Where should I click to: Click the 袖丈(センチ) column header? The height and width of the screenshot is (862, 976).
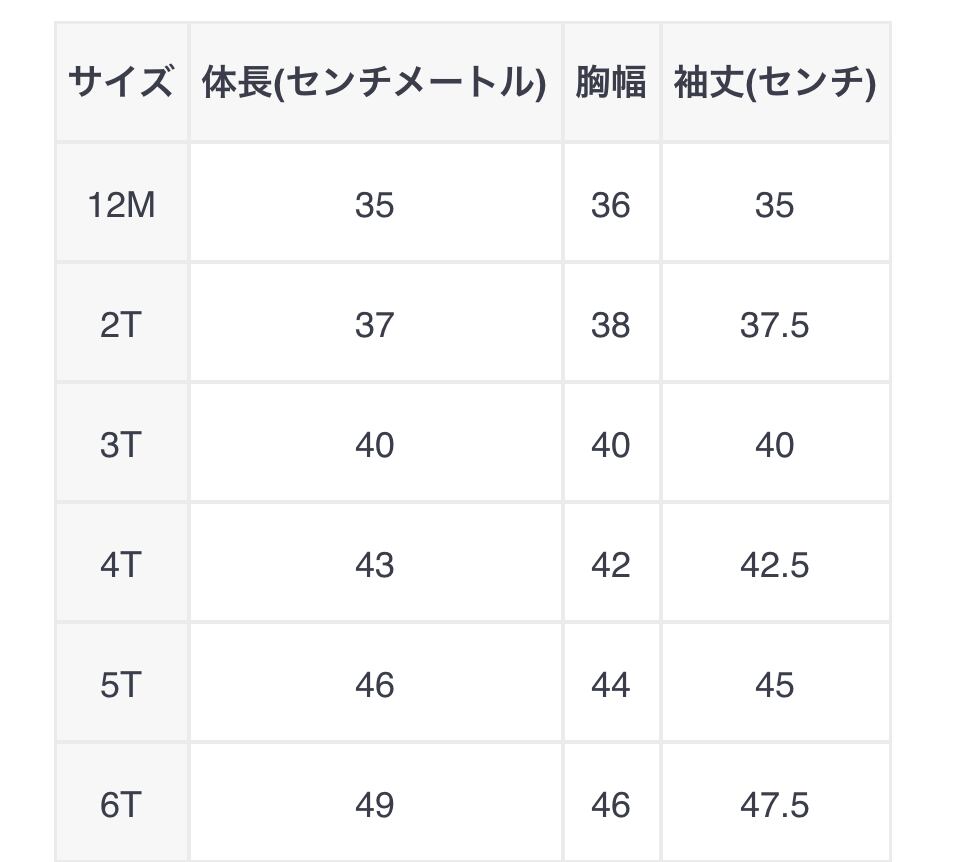tap(774, 83)
